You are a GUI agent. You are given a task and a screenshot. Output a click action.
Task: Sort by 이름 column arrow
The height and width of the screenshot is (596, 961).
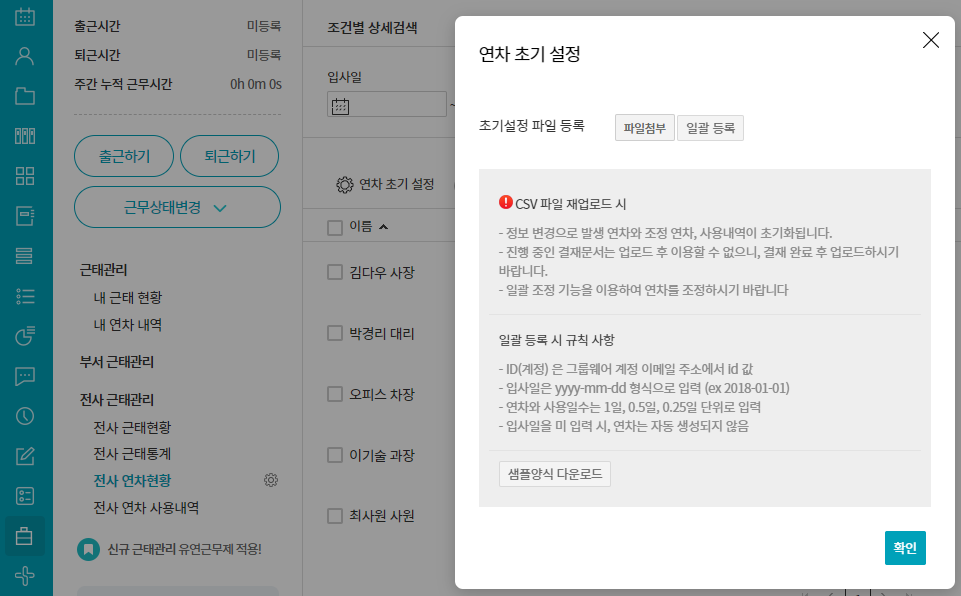click(x=383, y=227)
